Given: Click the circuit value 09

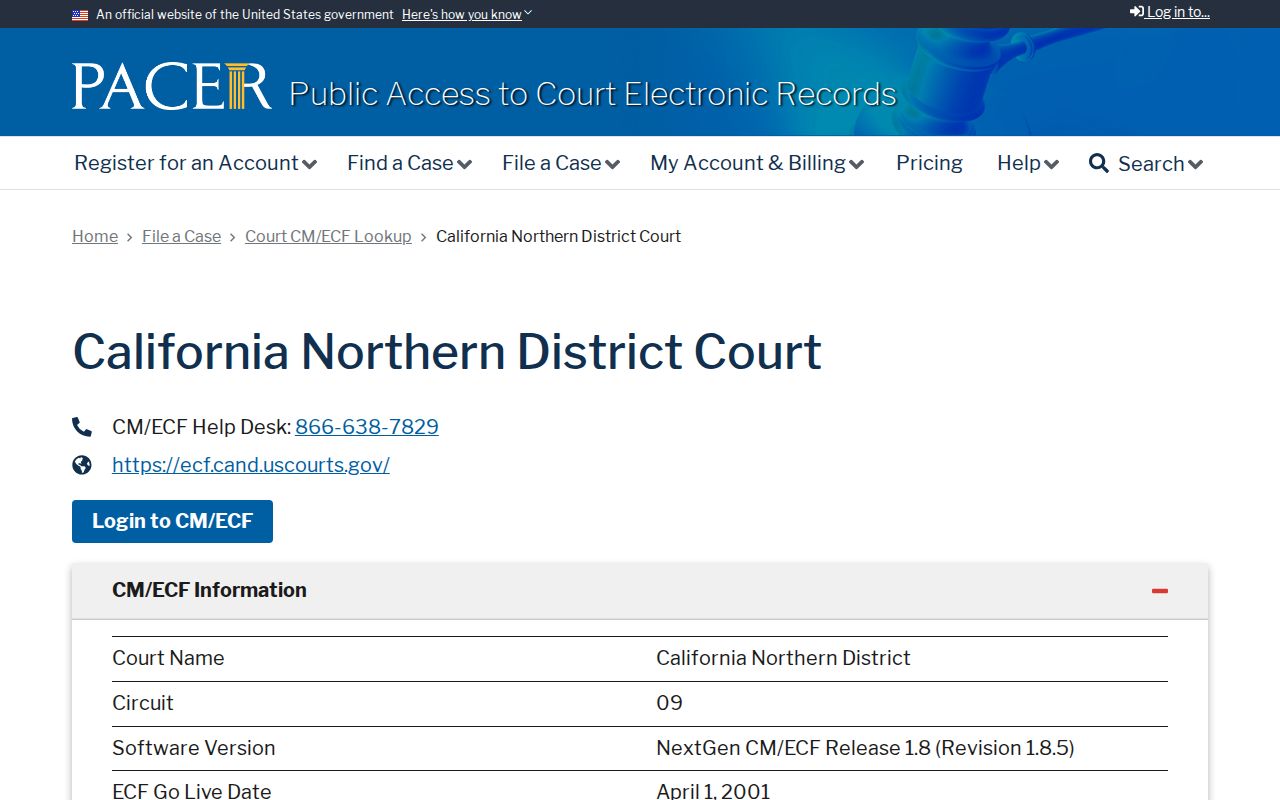Looking at the screenshot, I should 669,703.
